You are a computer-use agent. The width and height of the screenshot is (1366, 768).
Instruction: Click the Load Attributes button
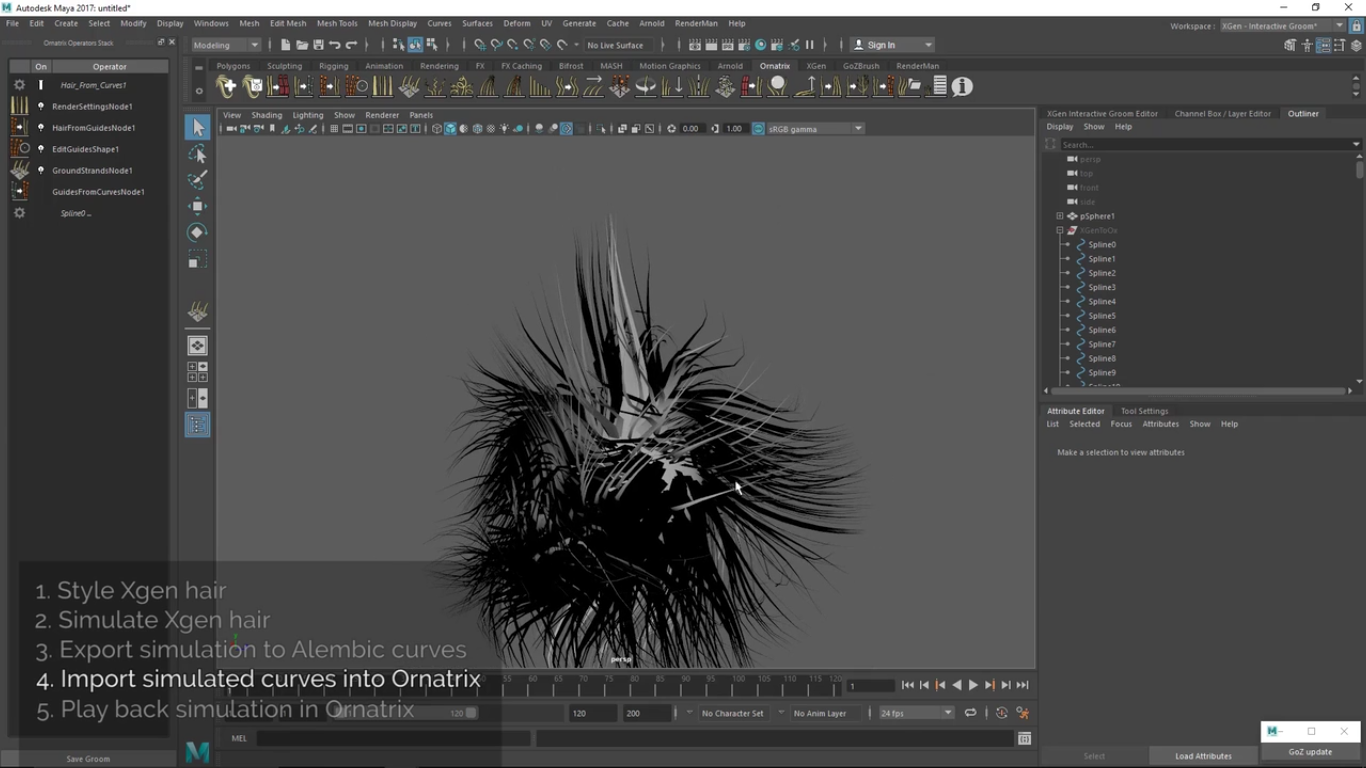pos(1203,756)
